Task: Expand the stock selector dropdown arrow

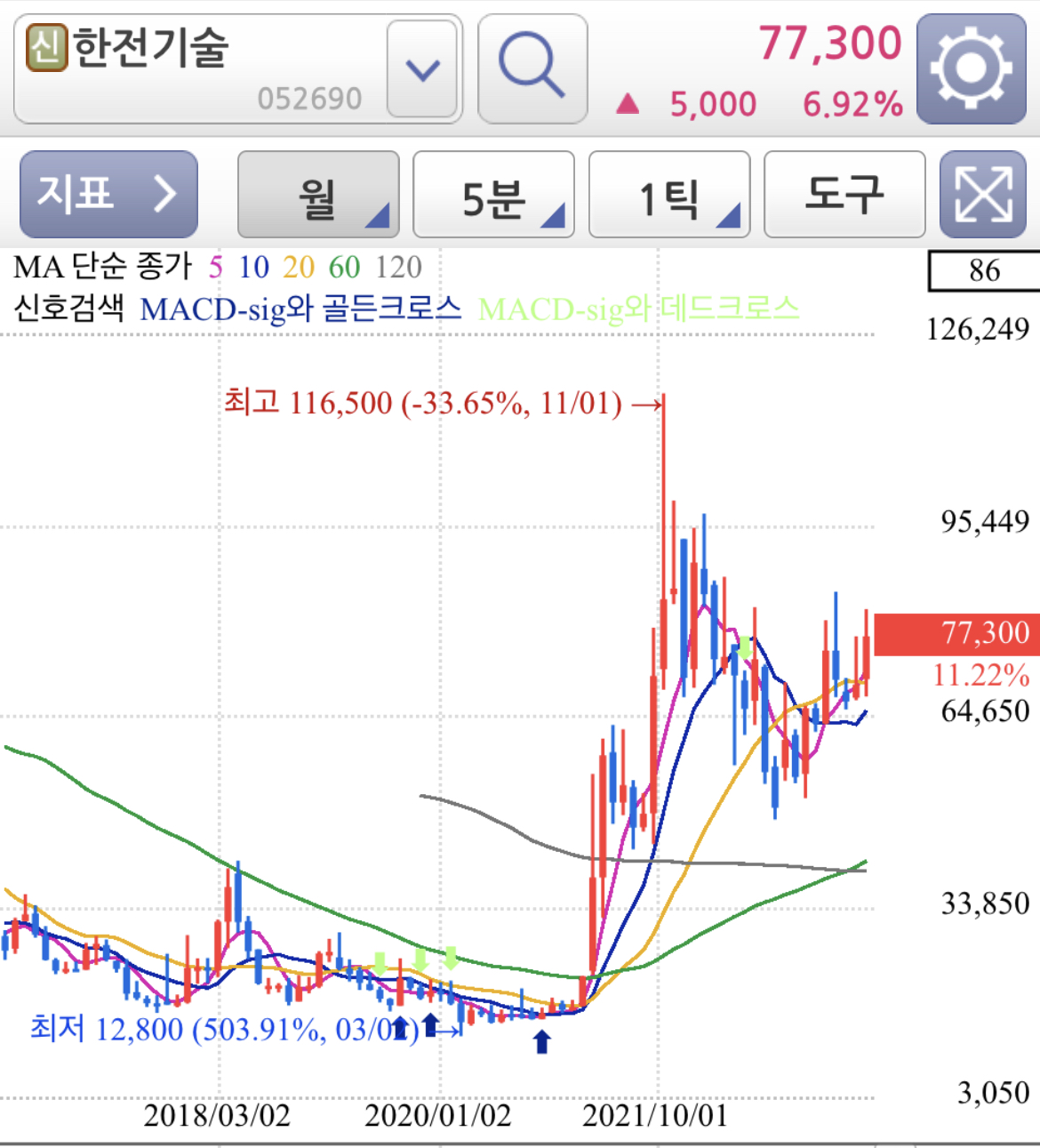Action: [423, 69]
